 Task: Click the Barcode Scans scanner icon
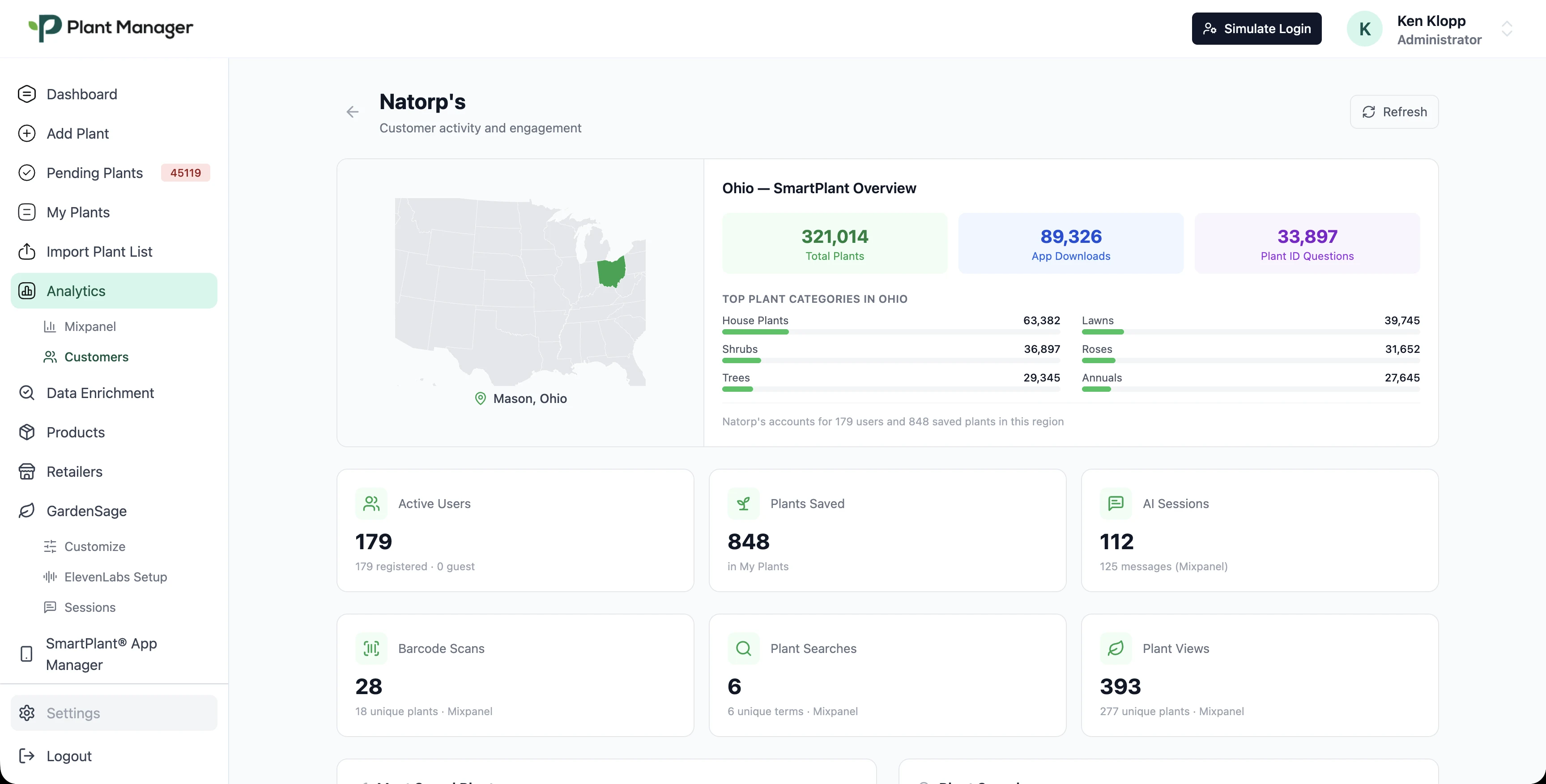tap(371, 648)
